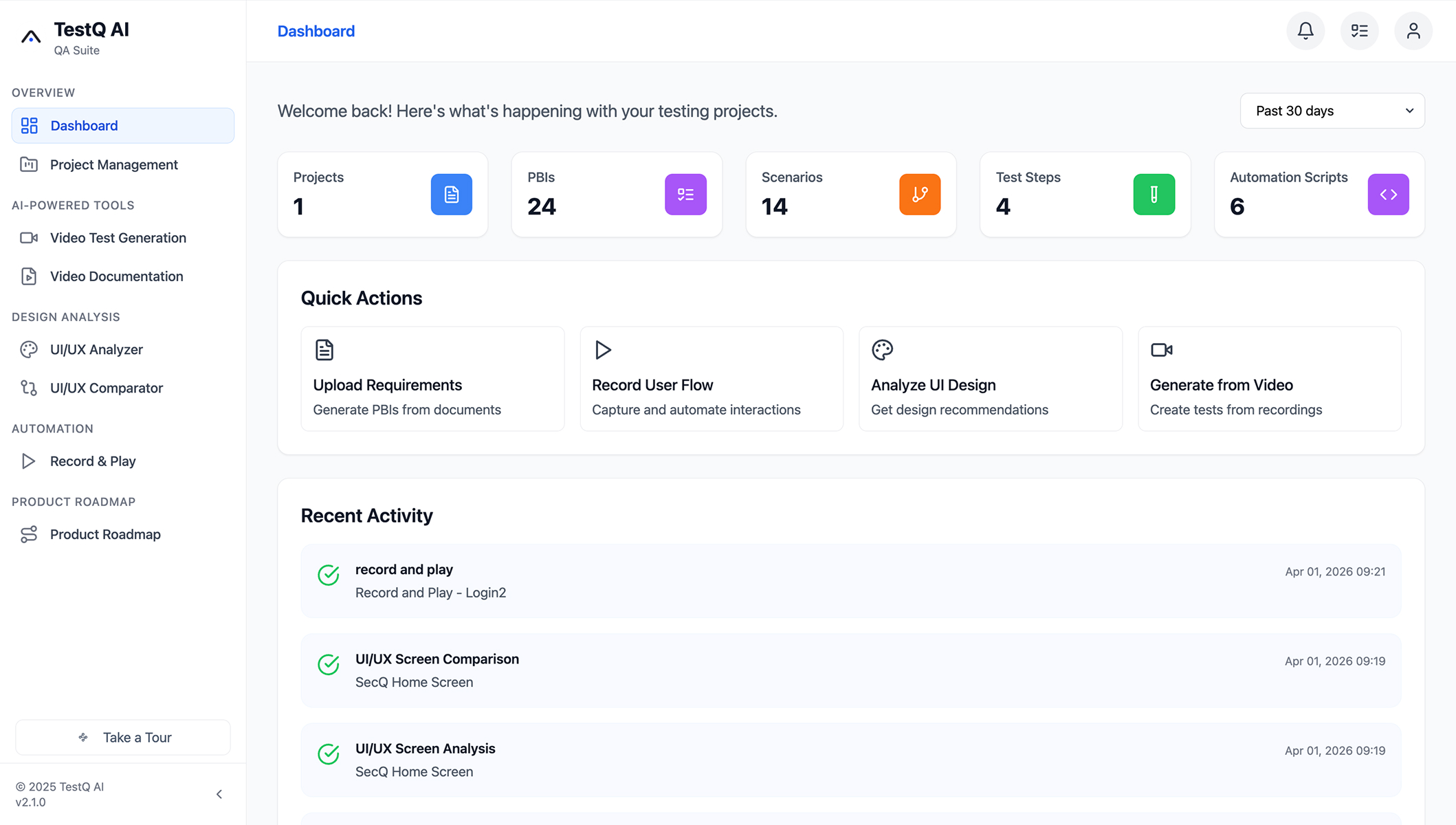
Task: Click green check icon for UI/UX Screen Analysis
Action: 329,753
